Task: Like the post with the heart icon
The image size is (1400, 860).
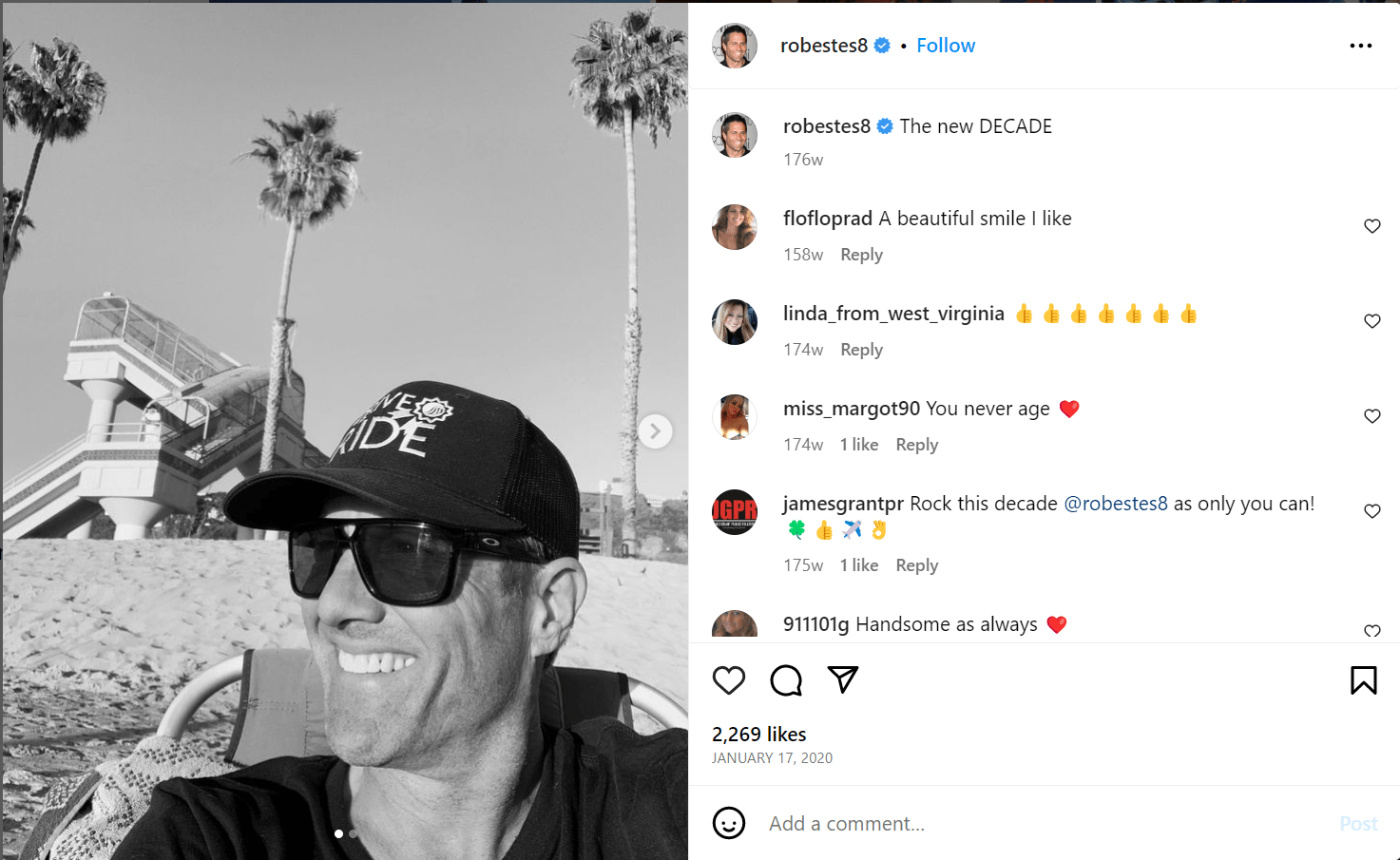Action: [729, 680]
